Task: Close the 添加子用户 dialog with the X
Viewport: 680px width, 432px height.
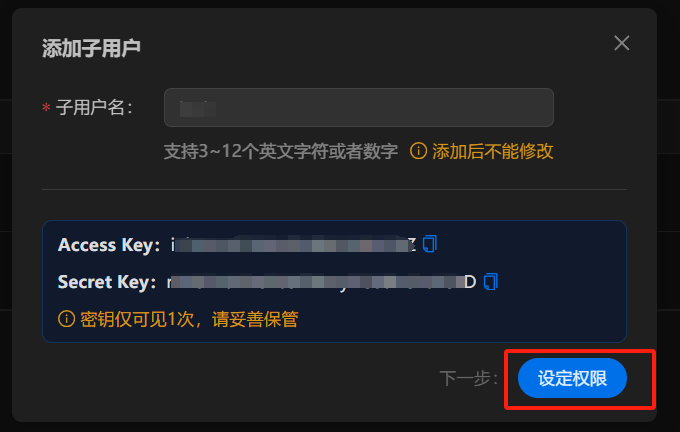Action: pos(621,43)
